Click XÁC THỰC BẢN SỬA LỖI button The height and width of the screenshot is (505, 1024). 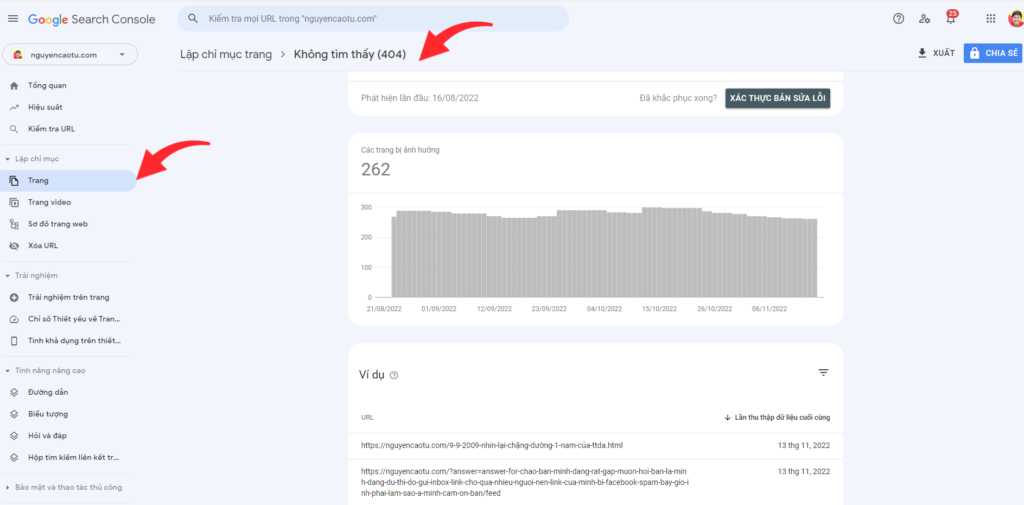coord(777,98)
